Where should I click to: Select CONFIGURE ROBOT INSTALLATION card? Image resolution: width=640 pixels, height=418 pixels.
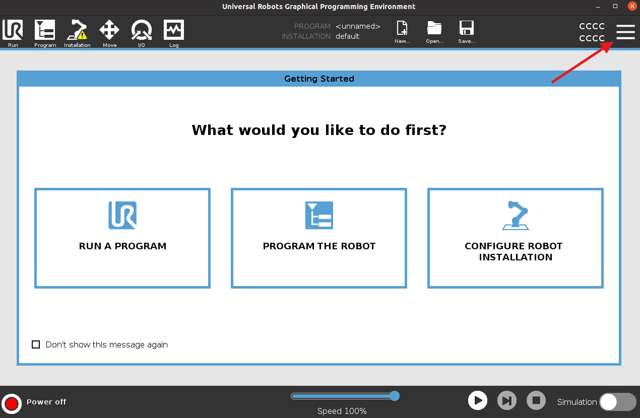pyautogui.click(x=515, y=238)
